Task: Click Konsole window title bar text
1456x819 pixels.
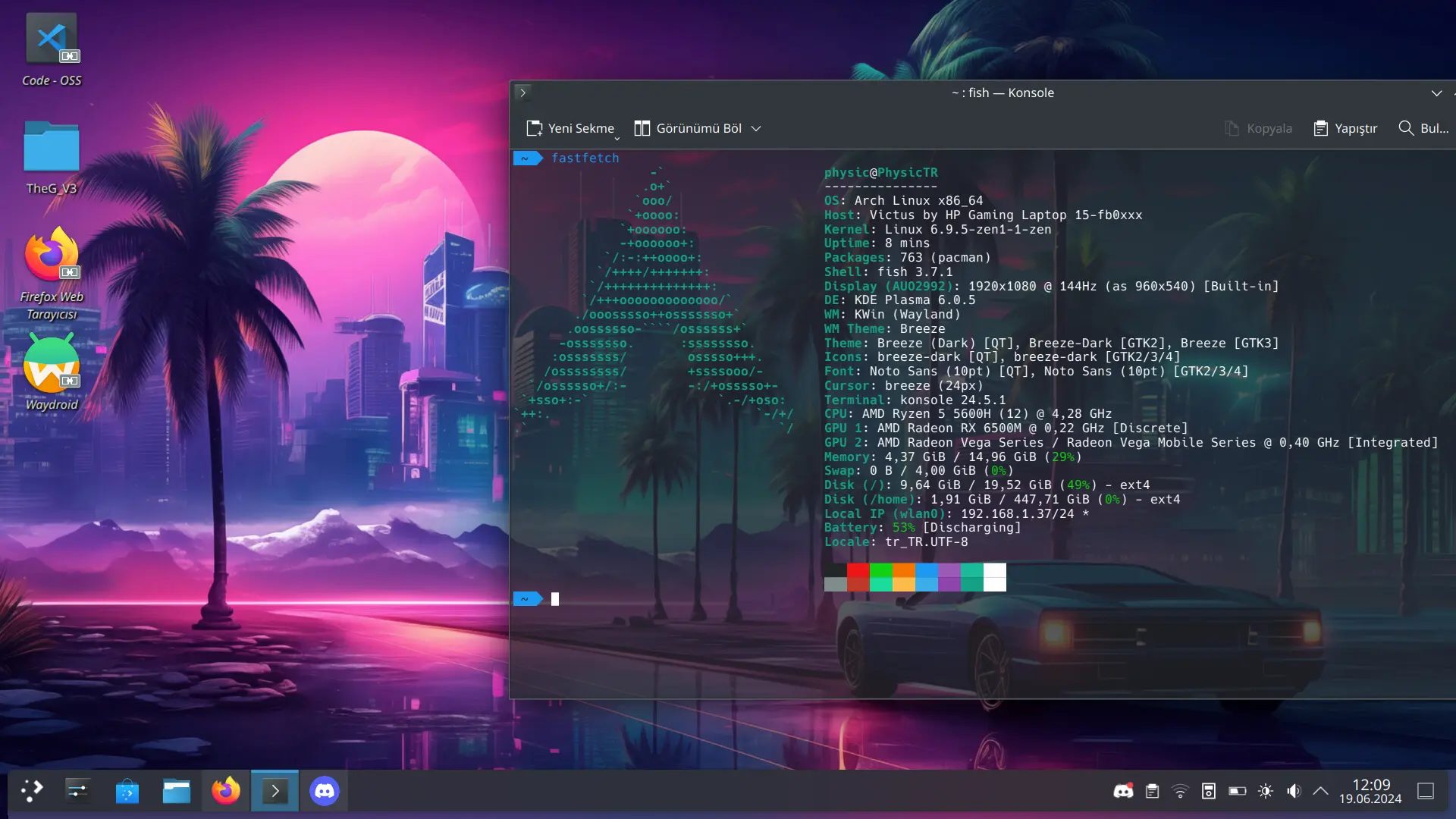Action: tap(1003, 93)
